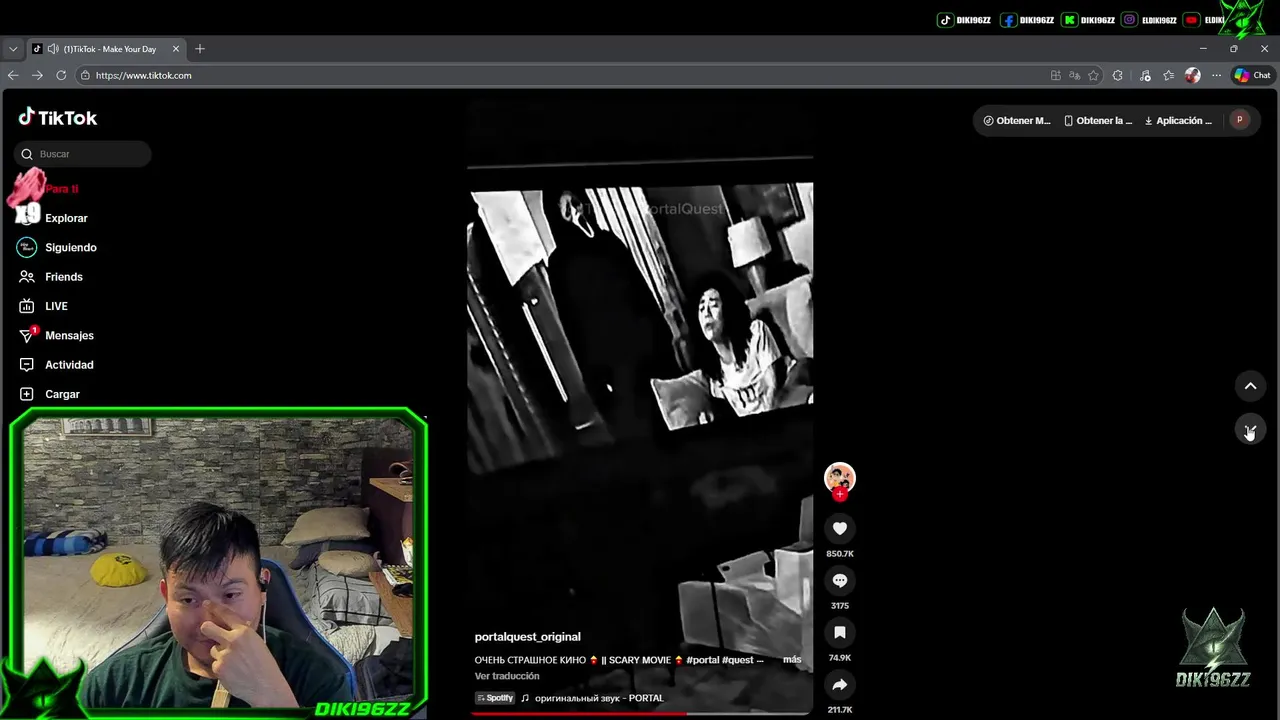
Task: Navigate back in the browser
Action: tap(13, 75)
